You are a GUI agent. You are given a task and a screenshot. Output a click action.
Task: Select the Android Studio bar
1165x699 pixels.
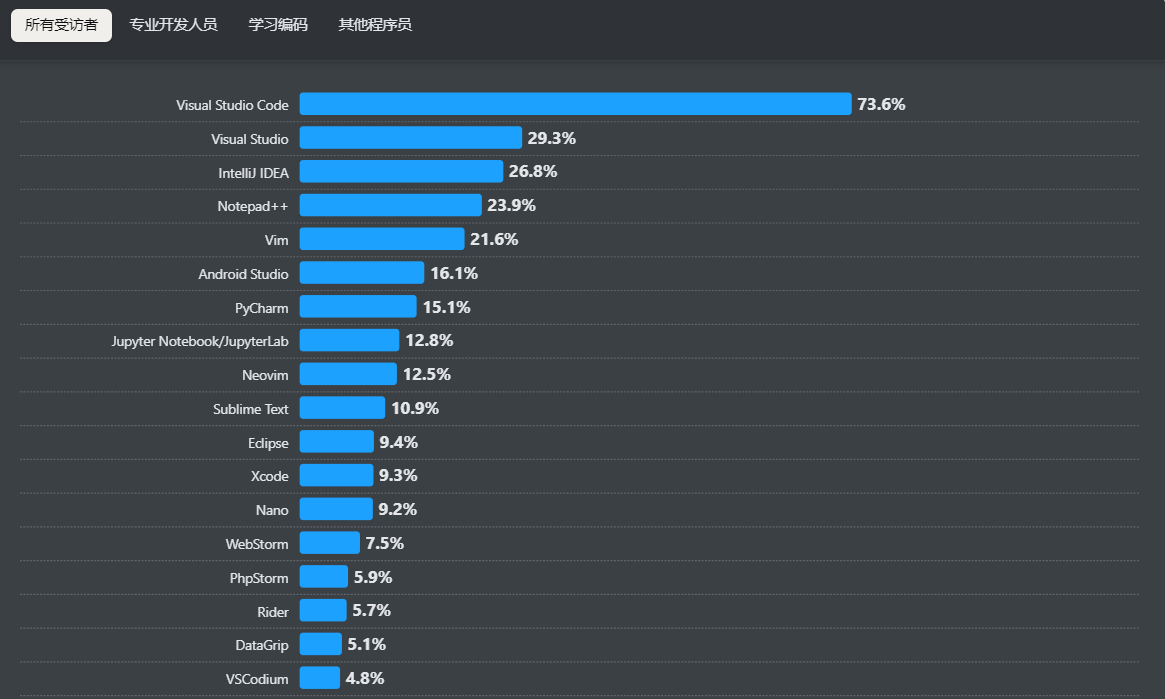pos(362,273)
